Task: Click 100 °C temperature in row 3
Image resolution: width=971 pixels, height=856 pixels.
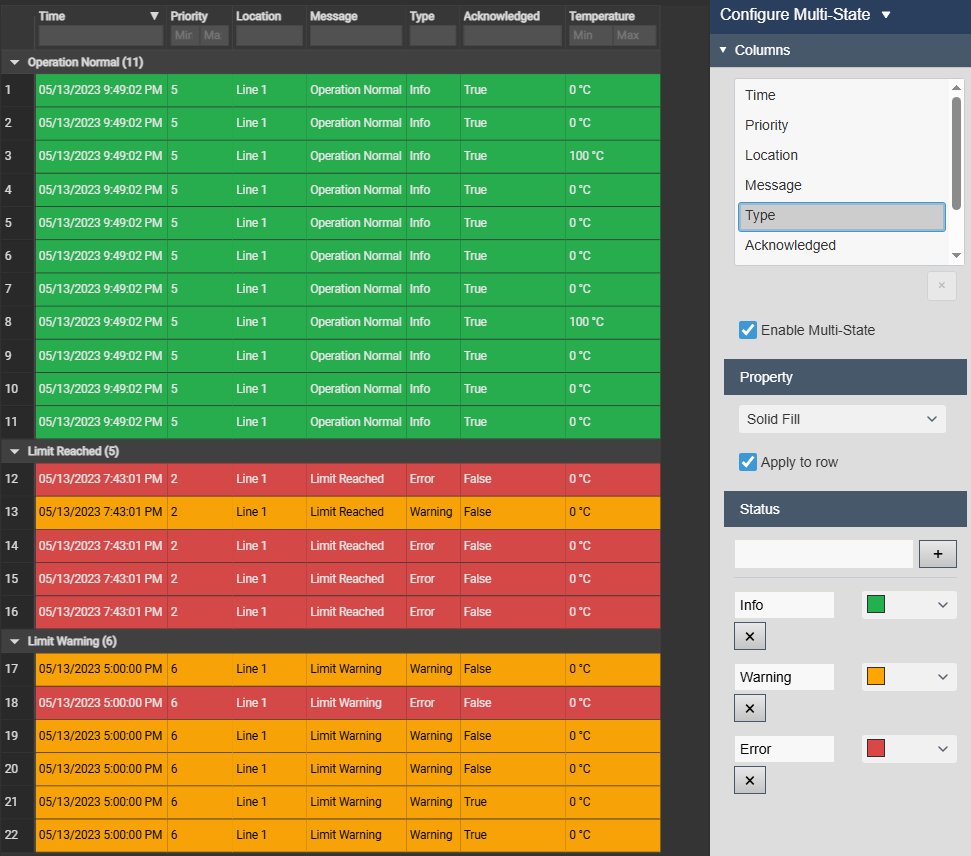Action: [586, 155]
